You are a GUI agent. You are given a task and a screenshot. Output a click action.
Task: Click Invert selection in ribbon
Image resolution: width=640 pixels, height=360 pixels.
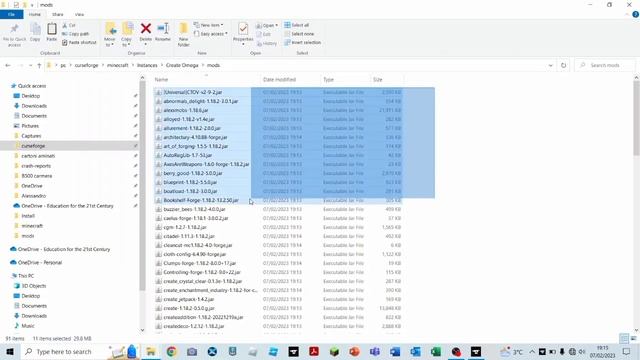(x=302, y=42)
